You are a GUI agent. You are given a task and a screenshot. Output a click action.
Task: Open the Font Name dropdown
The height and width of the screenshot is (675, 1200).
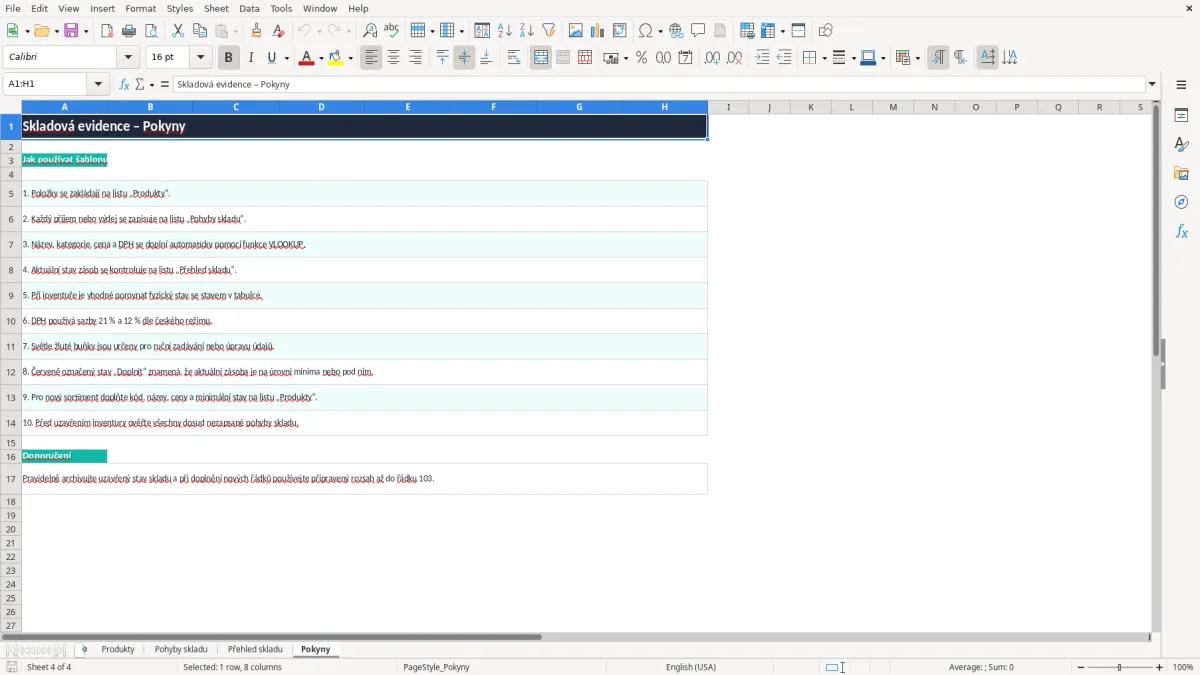coord(128,58)
